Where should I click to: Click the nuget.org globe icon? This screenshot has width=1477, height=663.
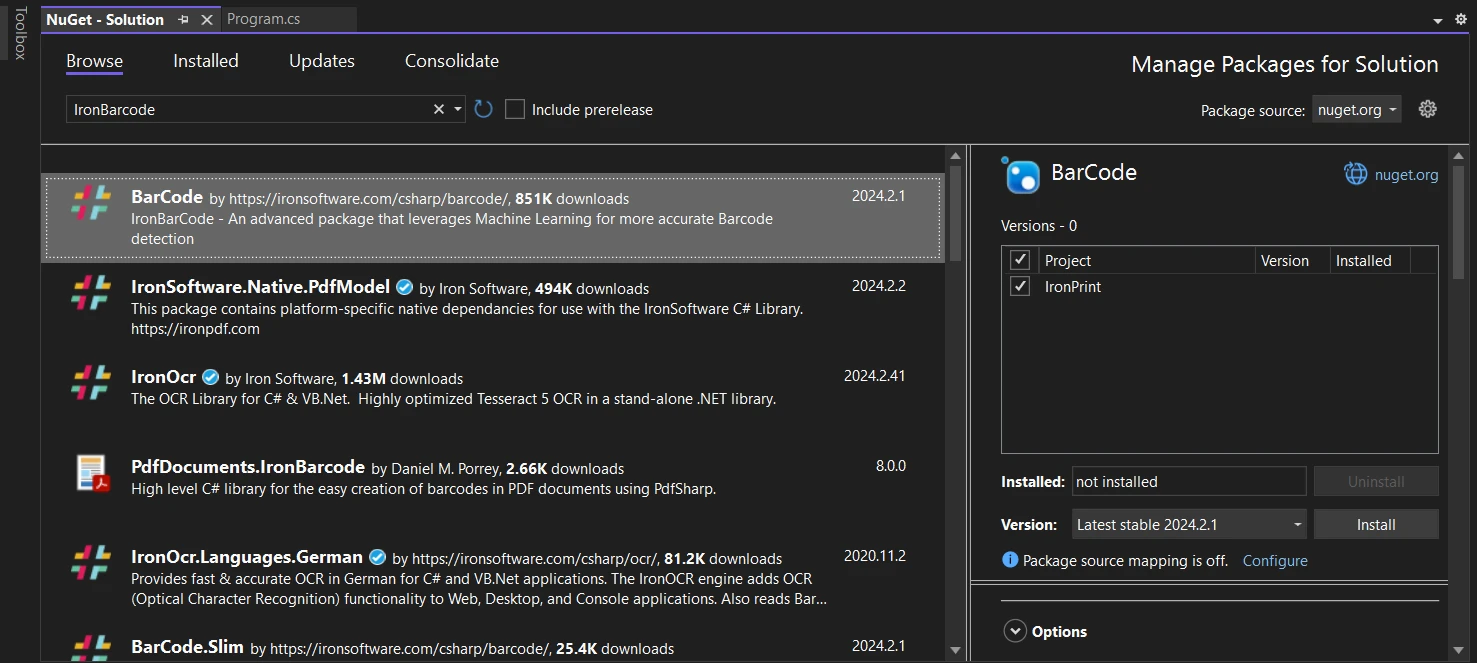[1355, 174]
